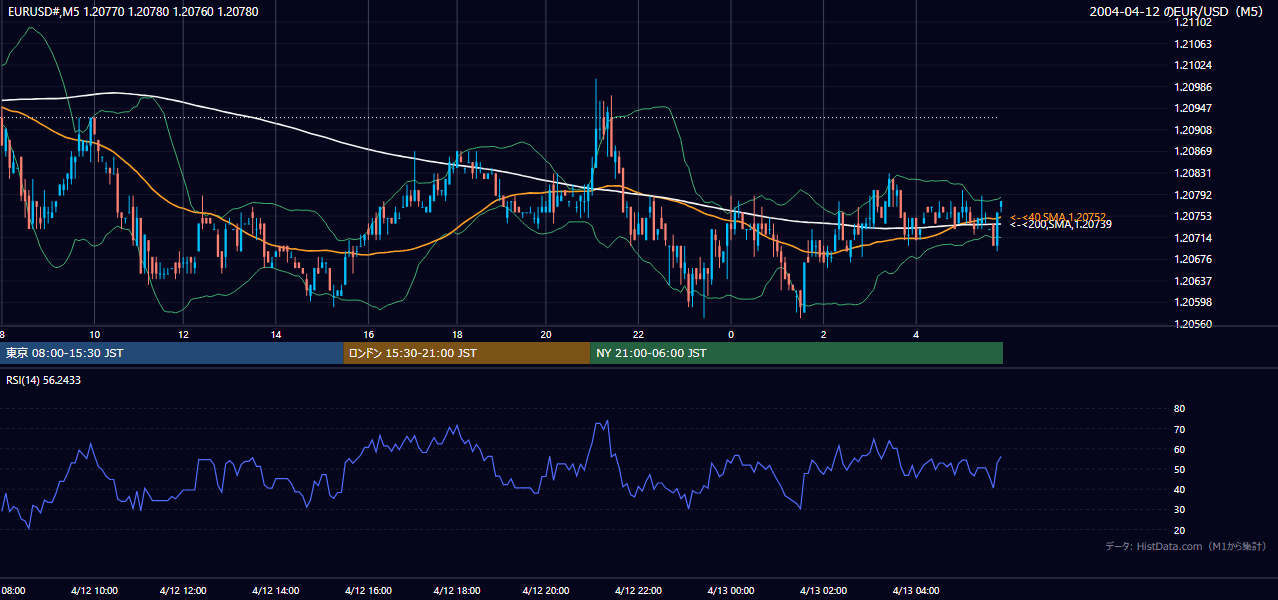Click the hour 16 label on price chart axis

click(x=368, y=334)
